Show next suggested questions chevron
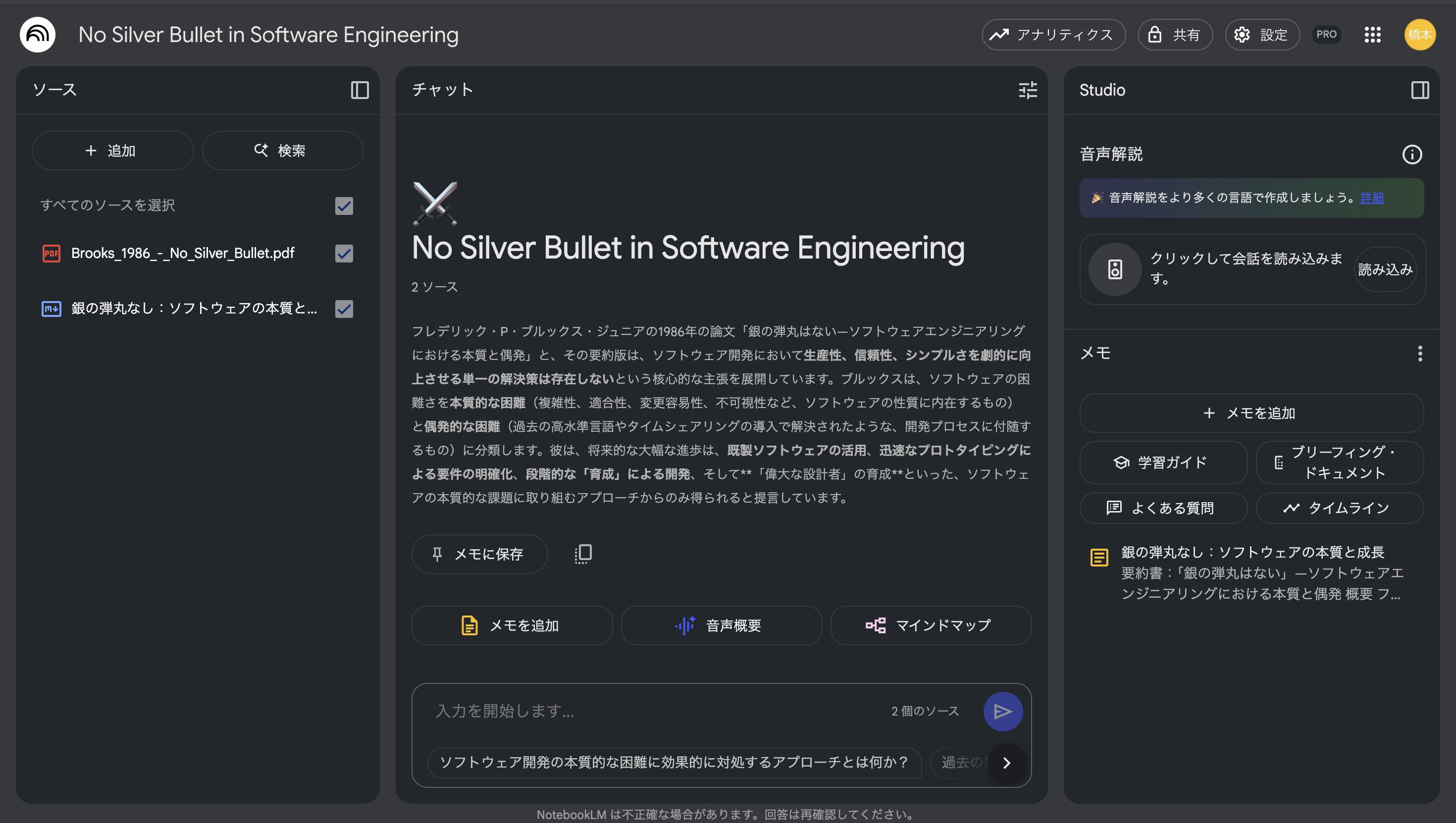 click(1006, 763)
